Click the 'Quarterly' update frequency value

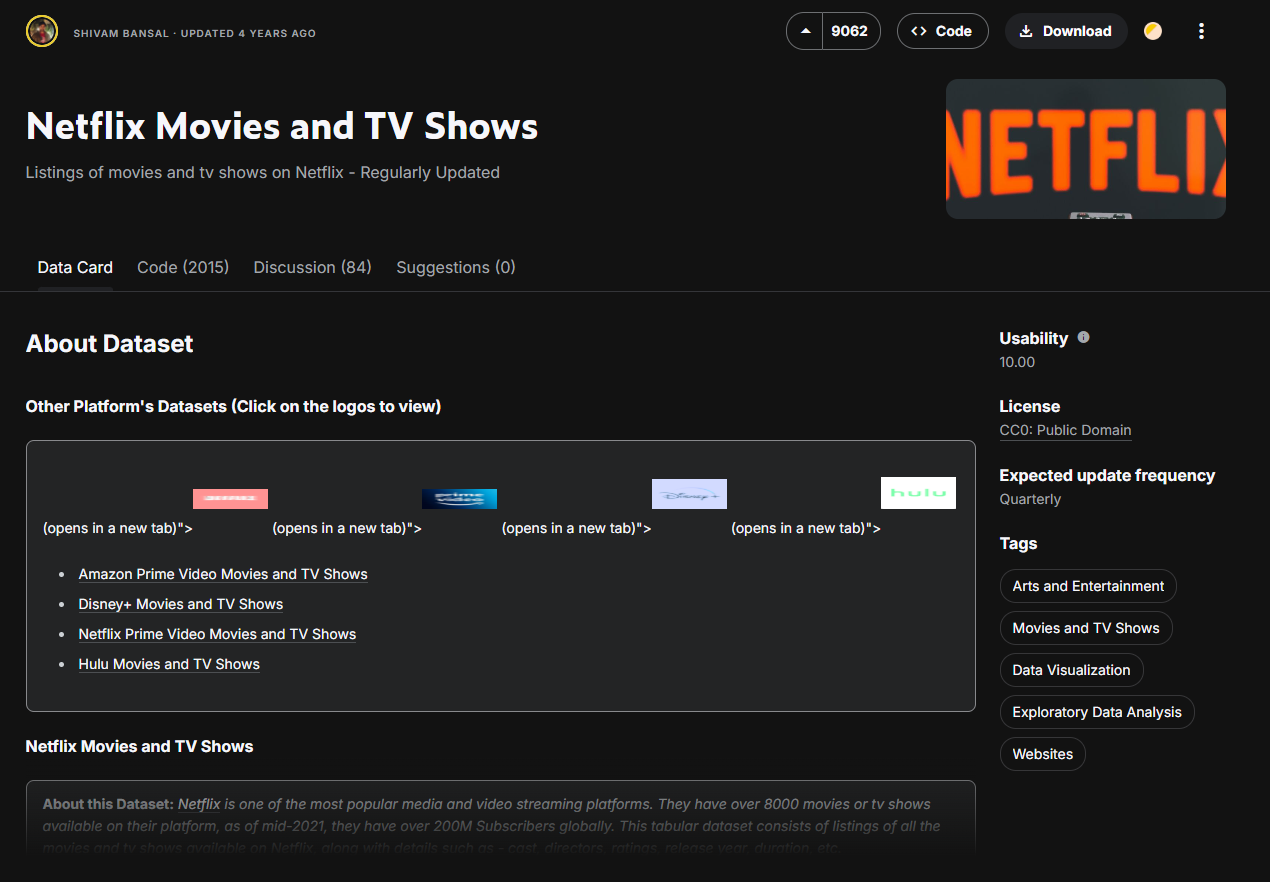(x=1030, y=499)
